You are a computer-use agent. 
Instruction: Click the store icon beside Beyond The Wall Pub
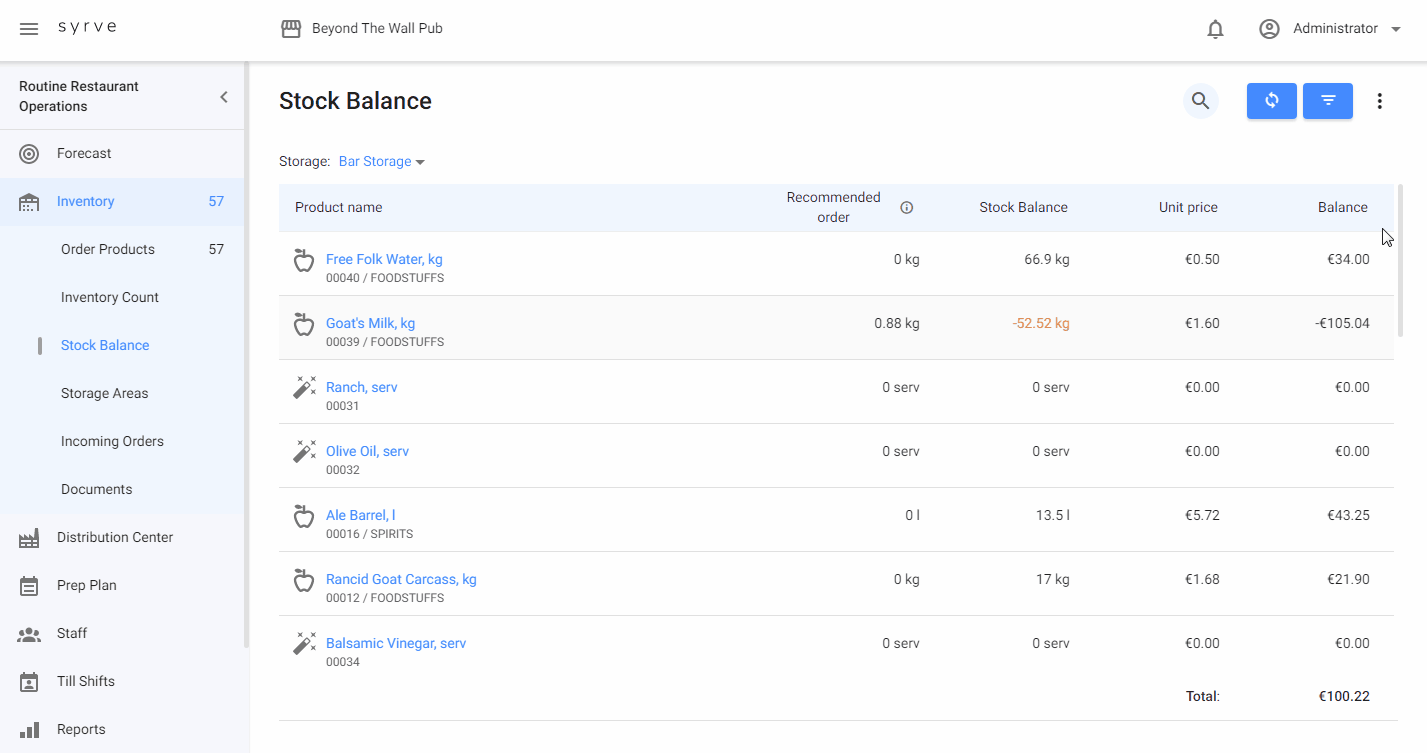click(291, 29)
